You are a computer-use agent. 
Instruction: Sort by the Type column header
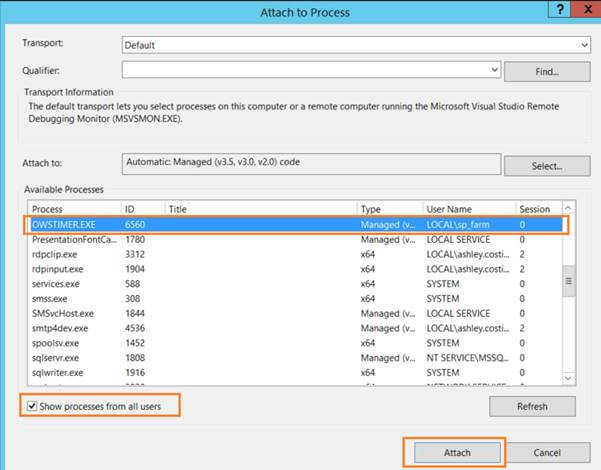[390, 209]
